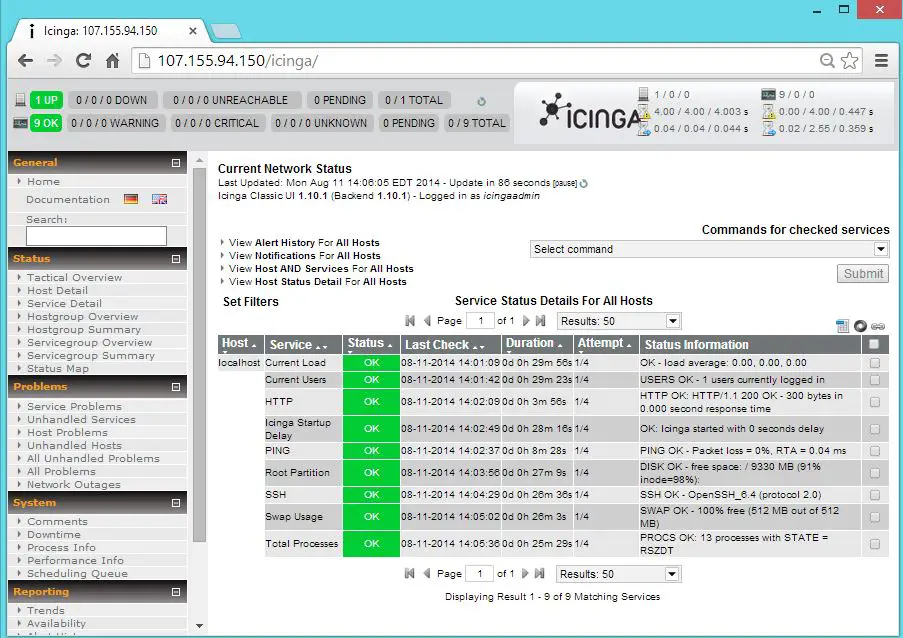Image resolution: width=903 pixels, height=638 pixels.
Task: Click the host icon beside 1 UP
Action: tap(20, 100)
